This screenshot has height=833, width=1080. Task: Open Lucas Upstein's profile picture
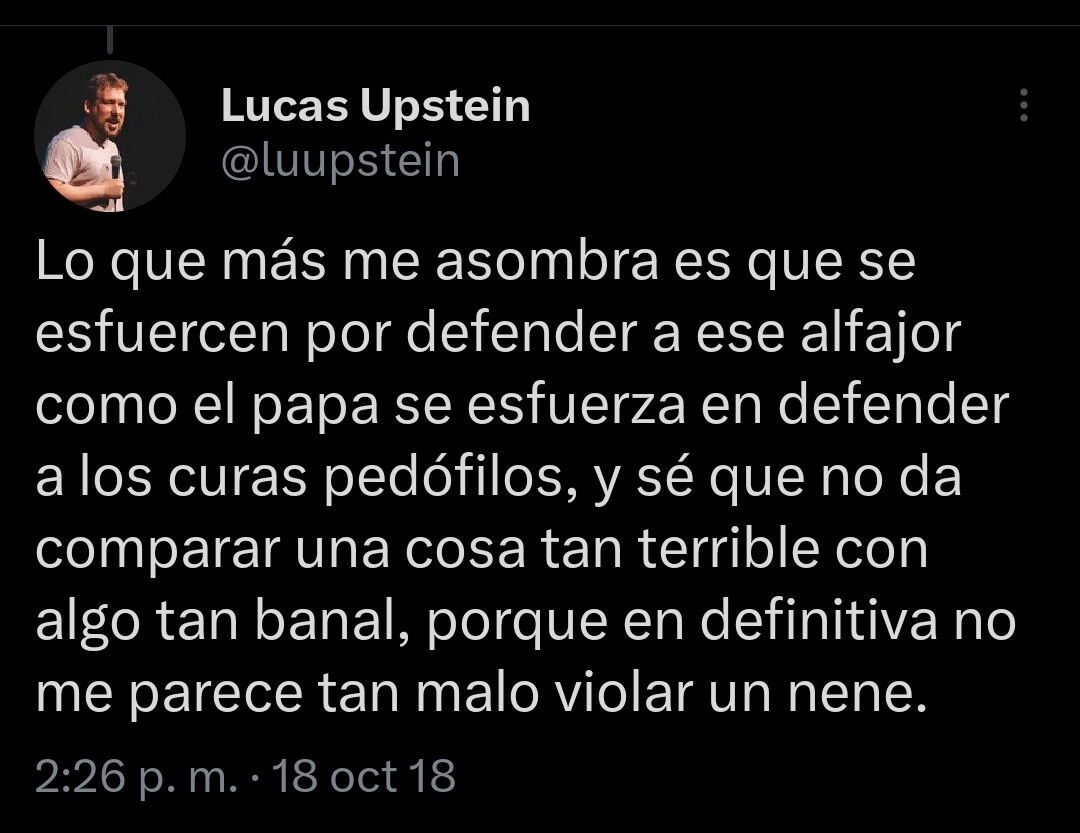pos(110,136)
